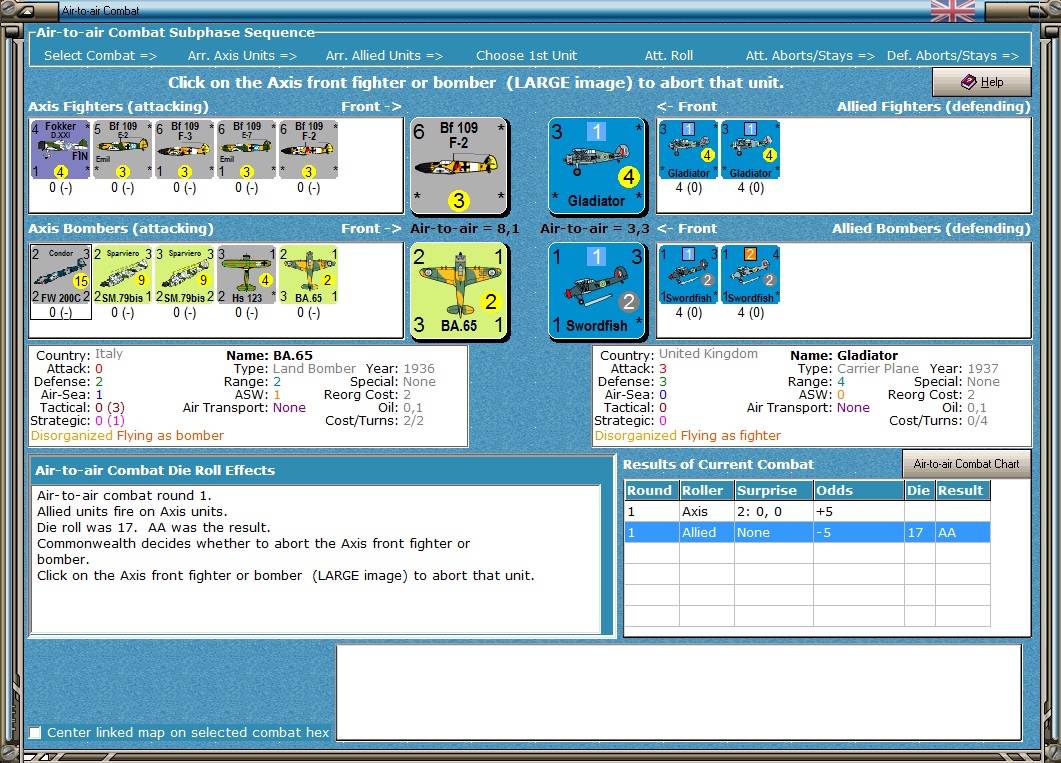Open the Help button
This screenshot has width=1061, height=763.
(x=982, y=82)
